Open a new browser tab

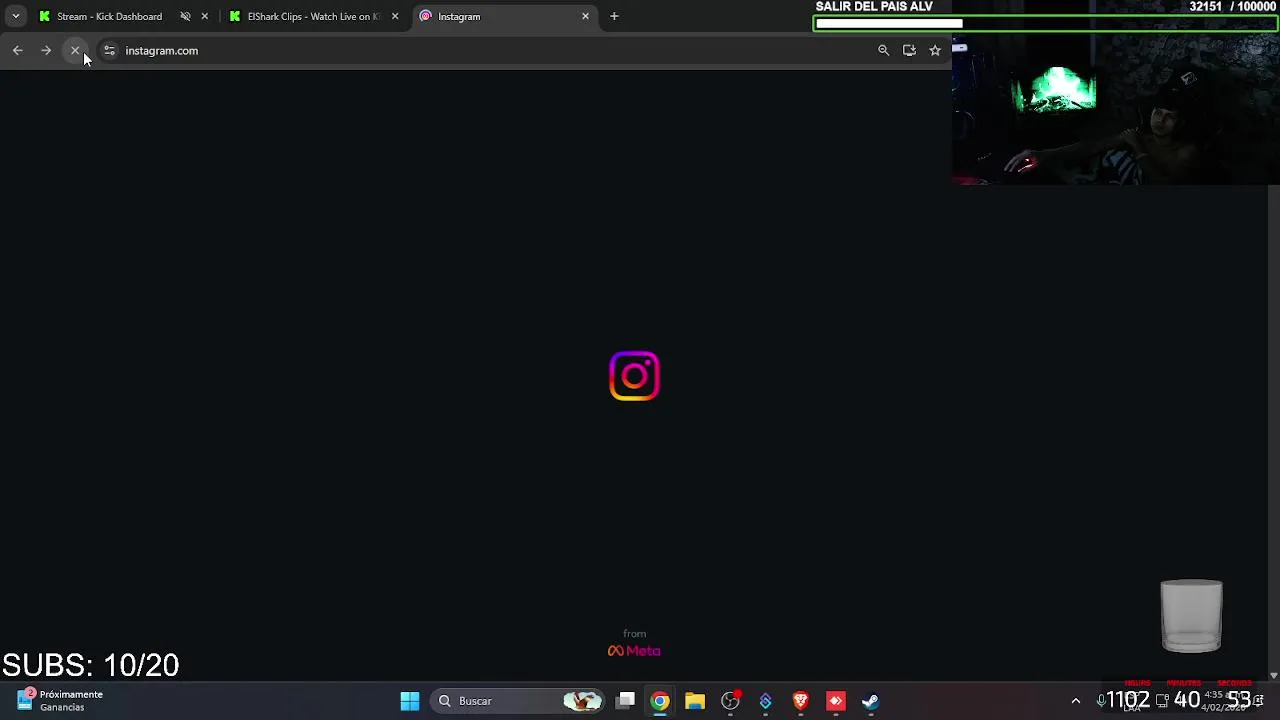(614, 16)
